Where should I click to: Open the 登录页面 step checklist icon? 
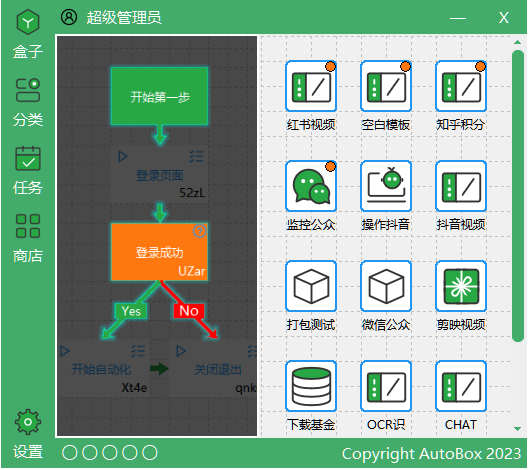(x=197, y=157)
